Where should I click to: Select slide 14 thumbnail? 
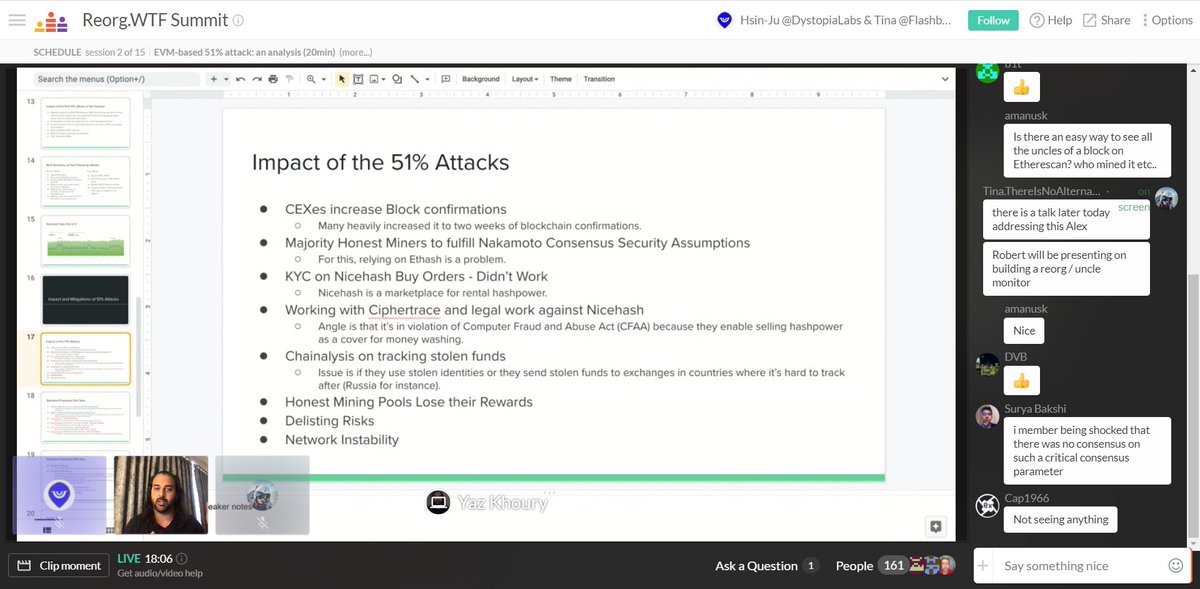pos(86,181)
